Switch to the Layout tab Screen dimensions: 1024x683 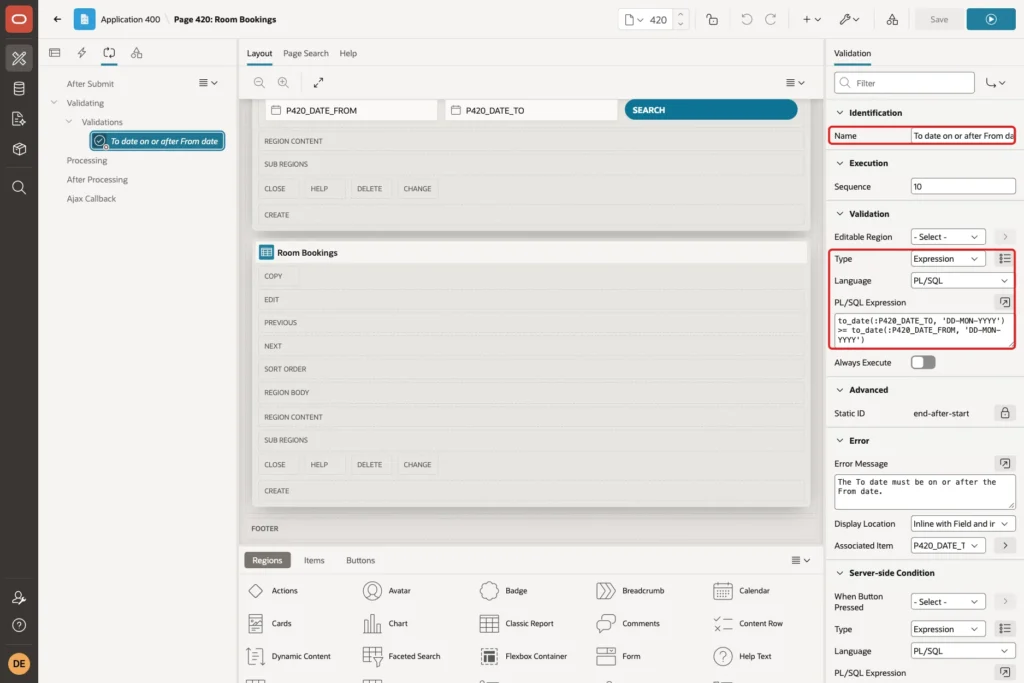(x=259, y=53)
